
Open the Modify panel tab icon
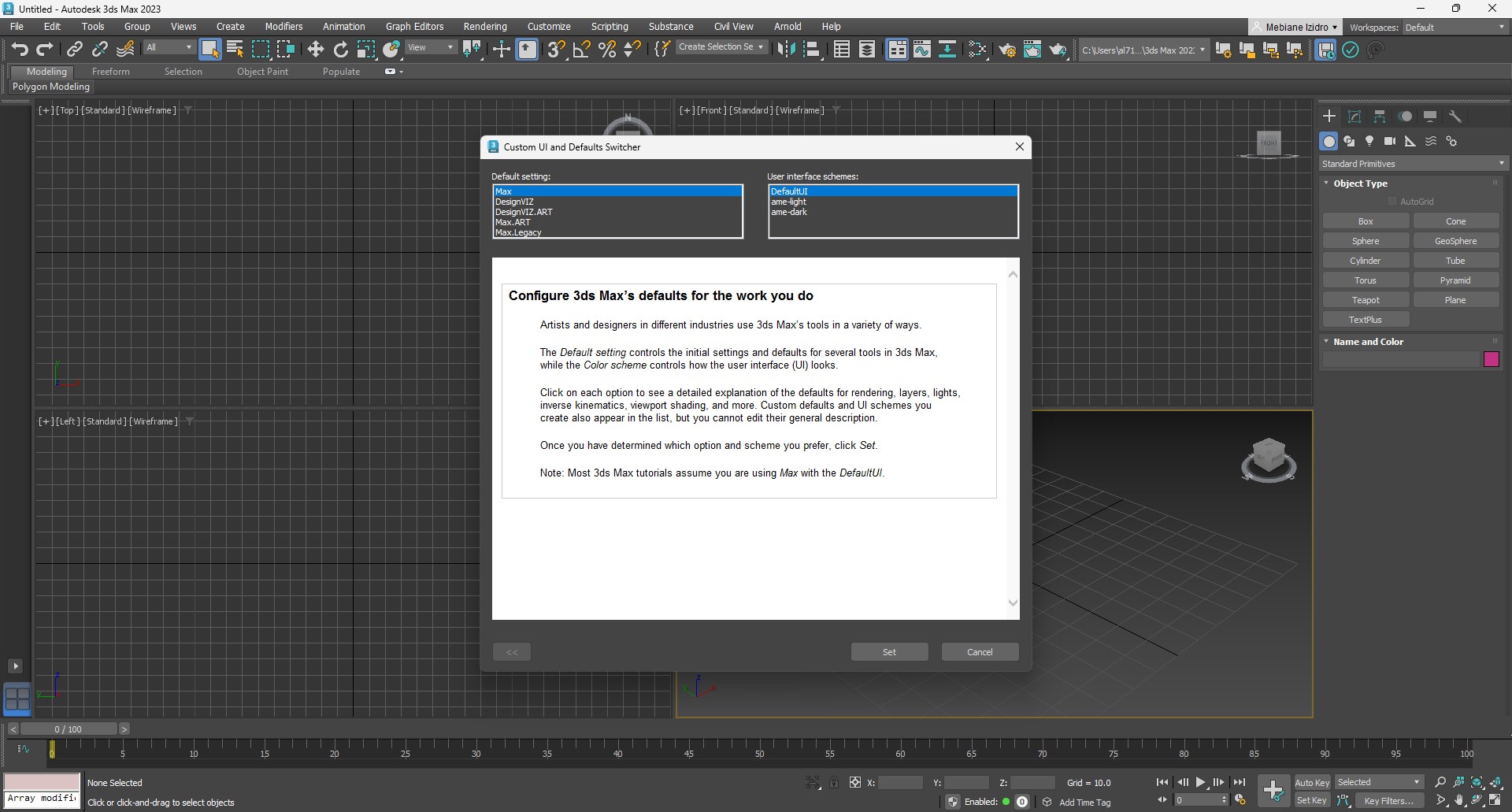pyautogui.click(x=1354, y=117)
